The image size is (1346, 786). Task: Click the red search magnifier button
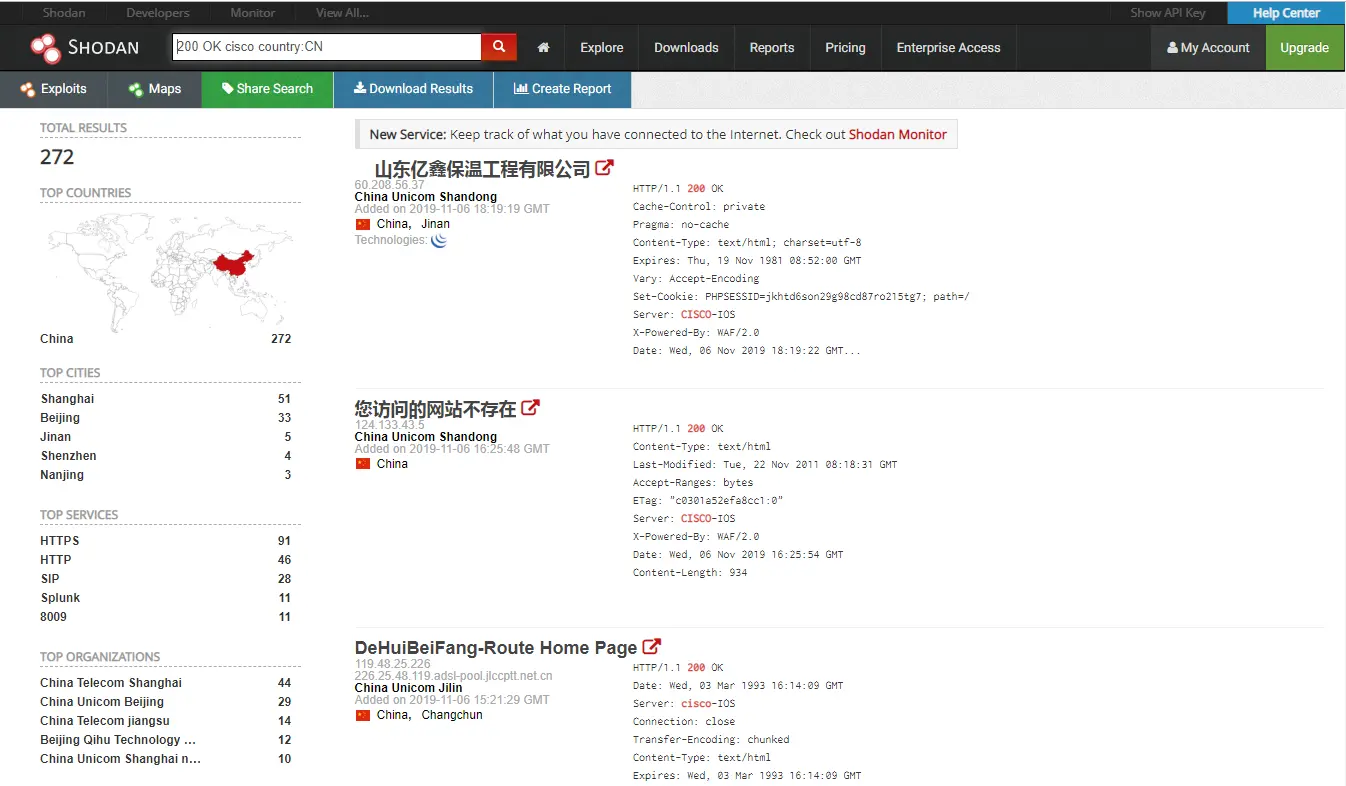click(498, 47)
